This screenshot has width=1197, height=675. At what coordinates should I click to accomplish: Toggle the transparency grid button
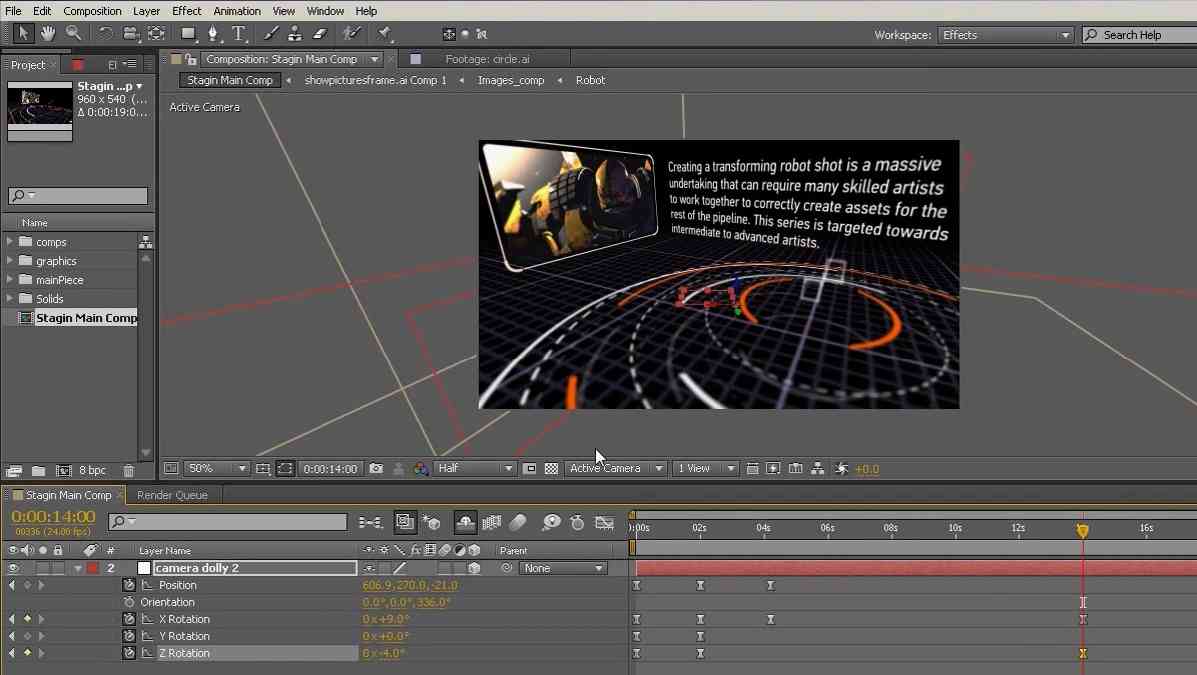(x=551, y=468)
